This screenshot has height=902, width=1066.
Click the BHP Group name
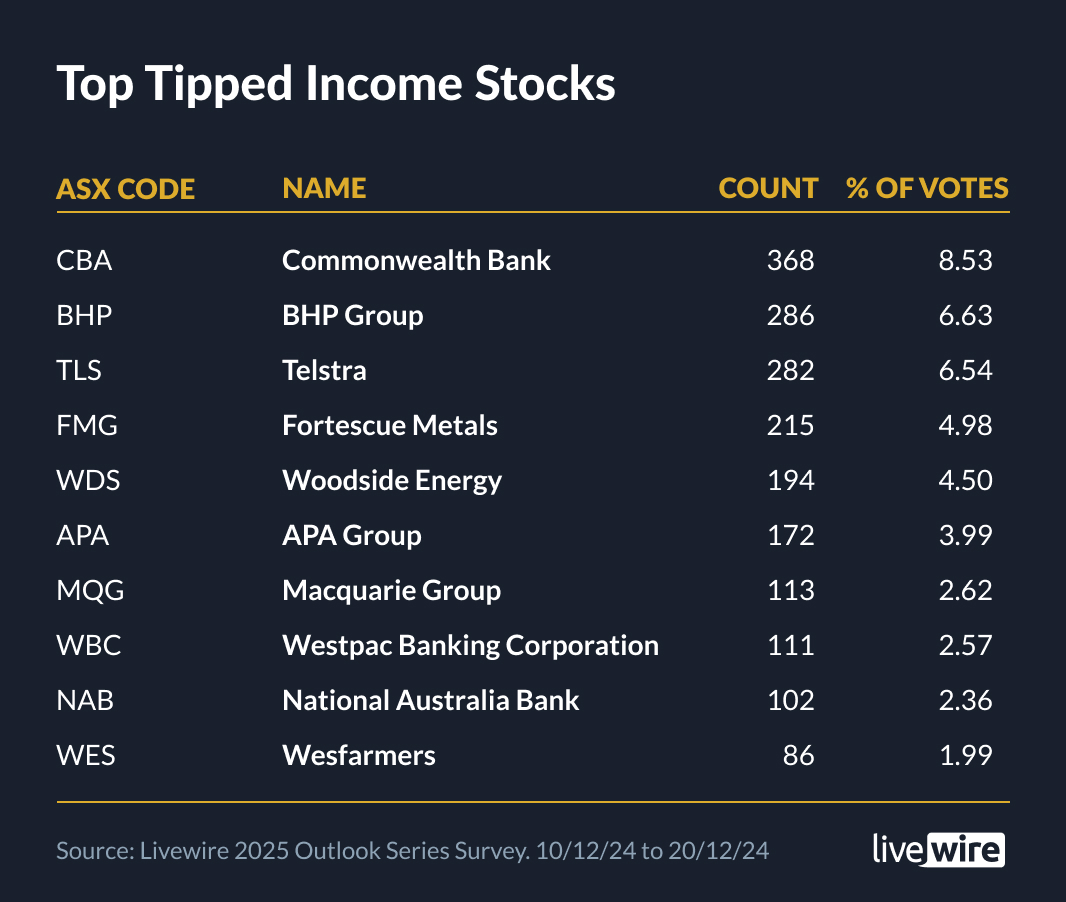pyautogui.click(x=352, y=316)
